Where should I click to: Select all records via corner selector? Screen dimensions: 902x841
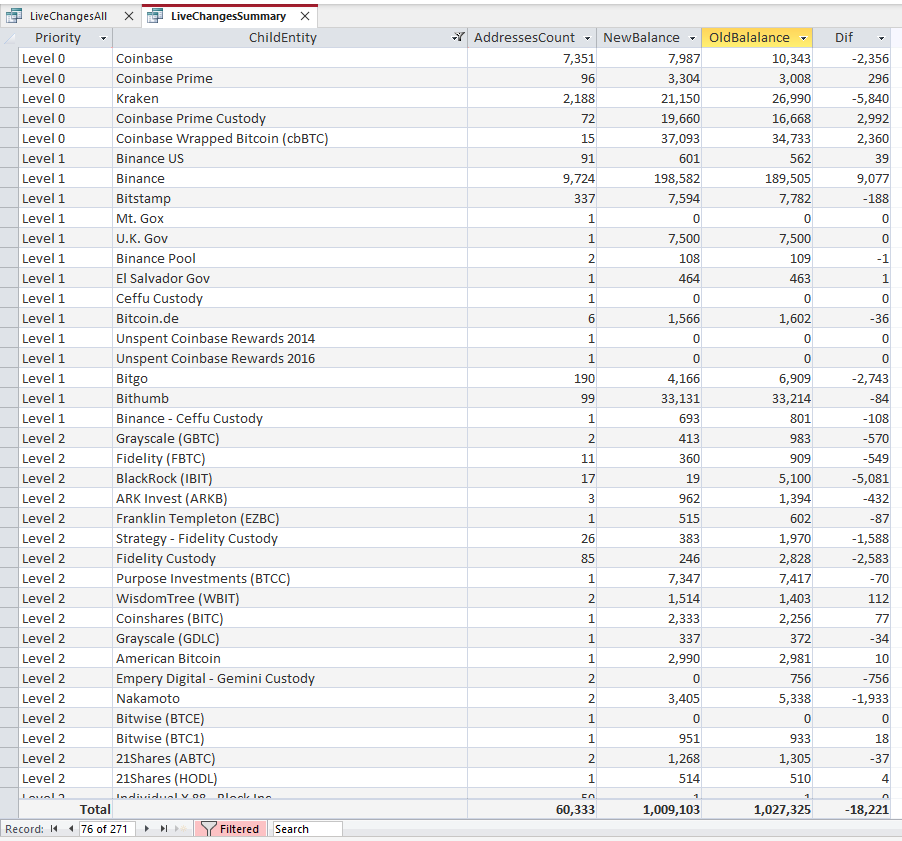click(9, 38)
